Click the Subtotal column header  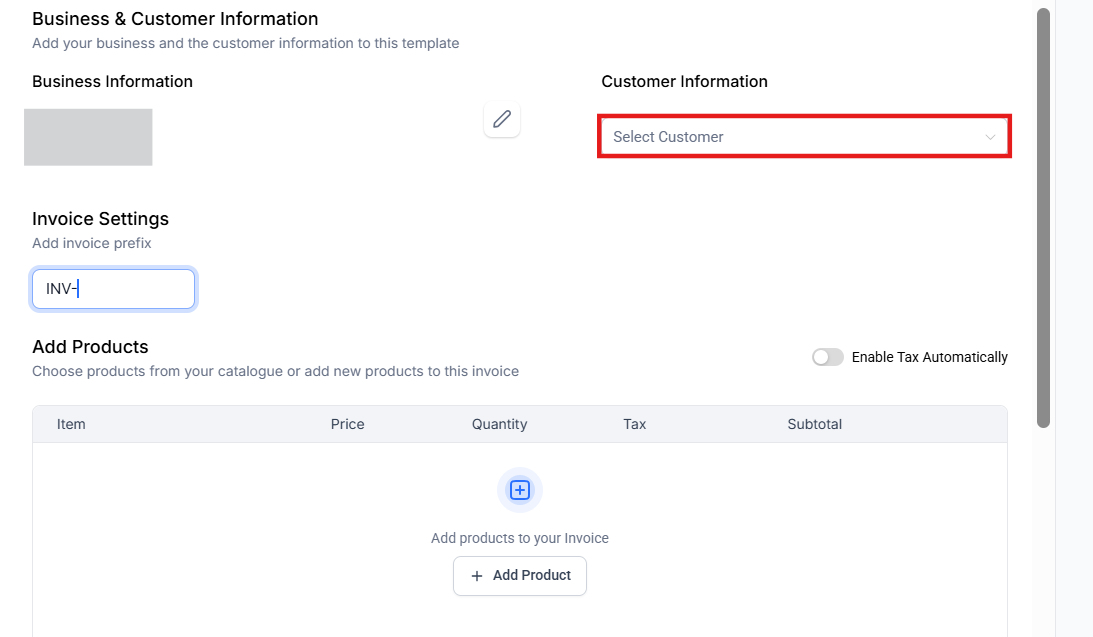pyautogui.click(x=814, y=424)
